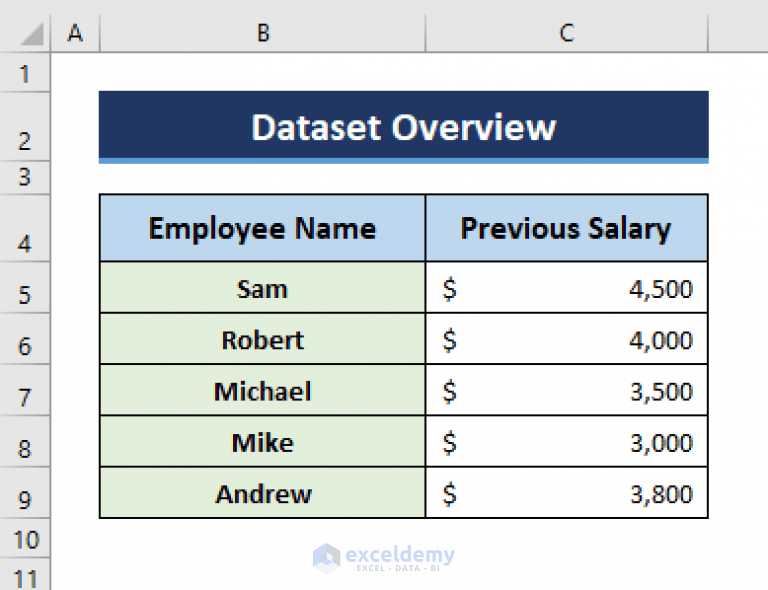Click the Dataset Overview title cell
768x590 pixels.
click(404, 127)
